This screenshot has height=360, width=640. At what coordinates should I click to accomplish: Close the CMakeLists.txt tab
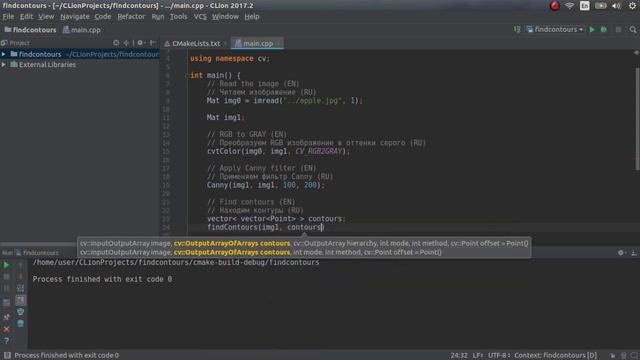coord(225,43)
